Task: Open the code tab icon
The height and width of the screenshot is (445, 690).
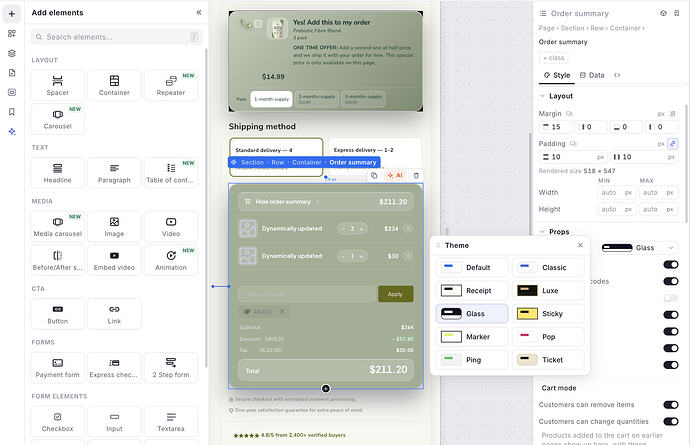Action: point(617,75)
